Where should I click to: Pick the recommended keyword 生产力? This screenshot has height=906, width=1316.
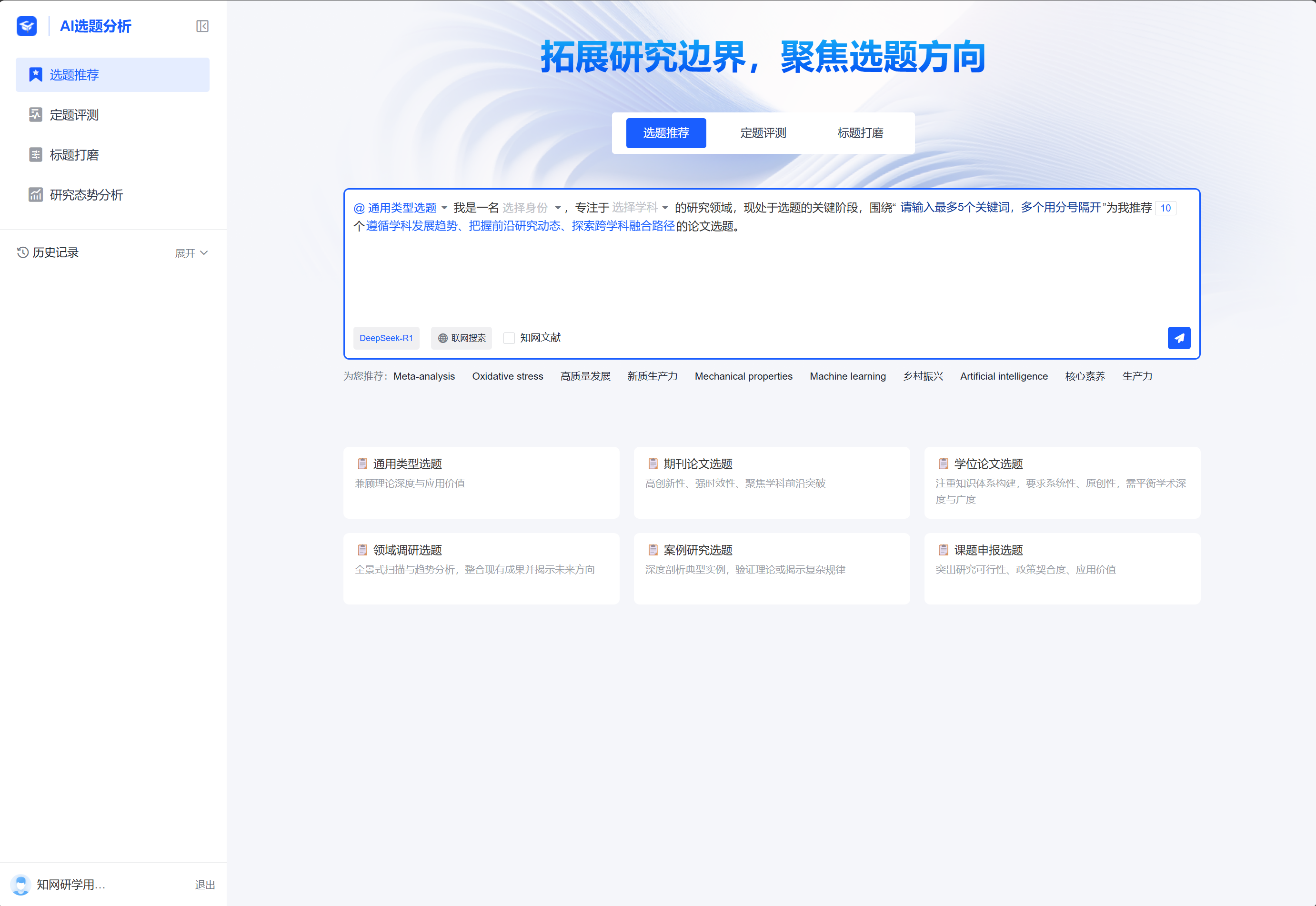point(1136,376)
